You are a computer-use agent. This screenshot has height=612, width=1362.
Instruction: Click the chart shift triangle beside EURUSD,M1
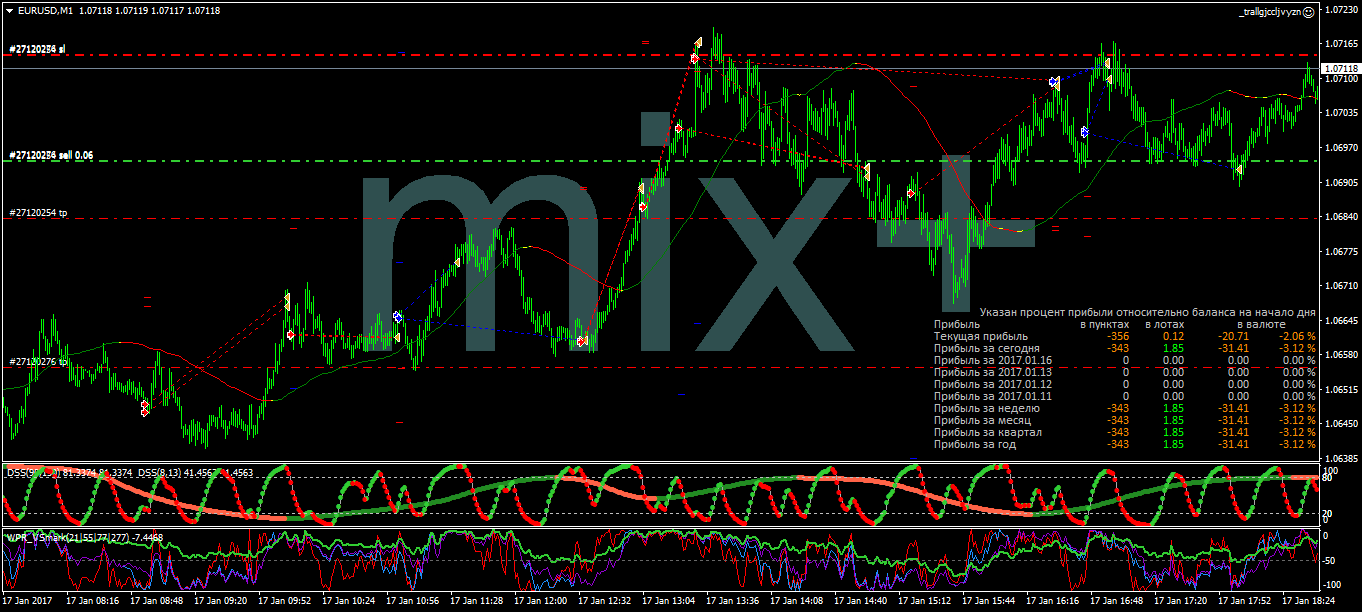8,10
